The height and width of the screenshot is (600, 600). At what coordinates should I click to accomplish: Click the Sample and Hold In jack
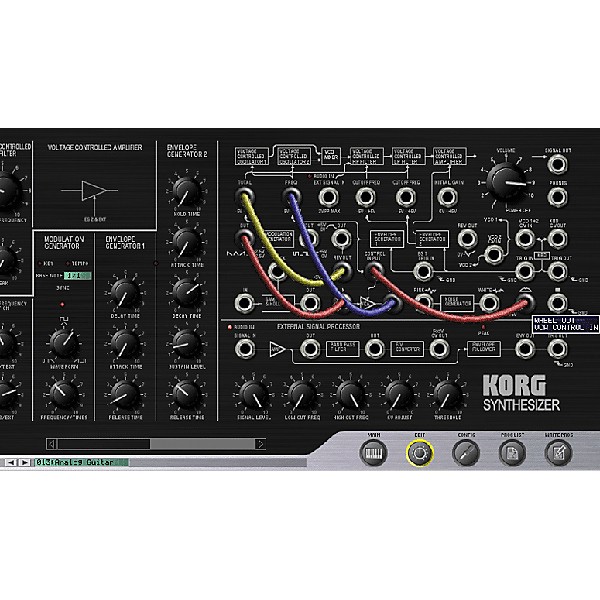[245, 303]
